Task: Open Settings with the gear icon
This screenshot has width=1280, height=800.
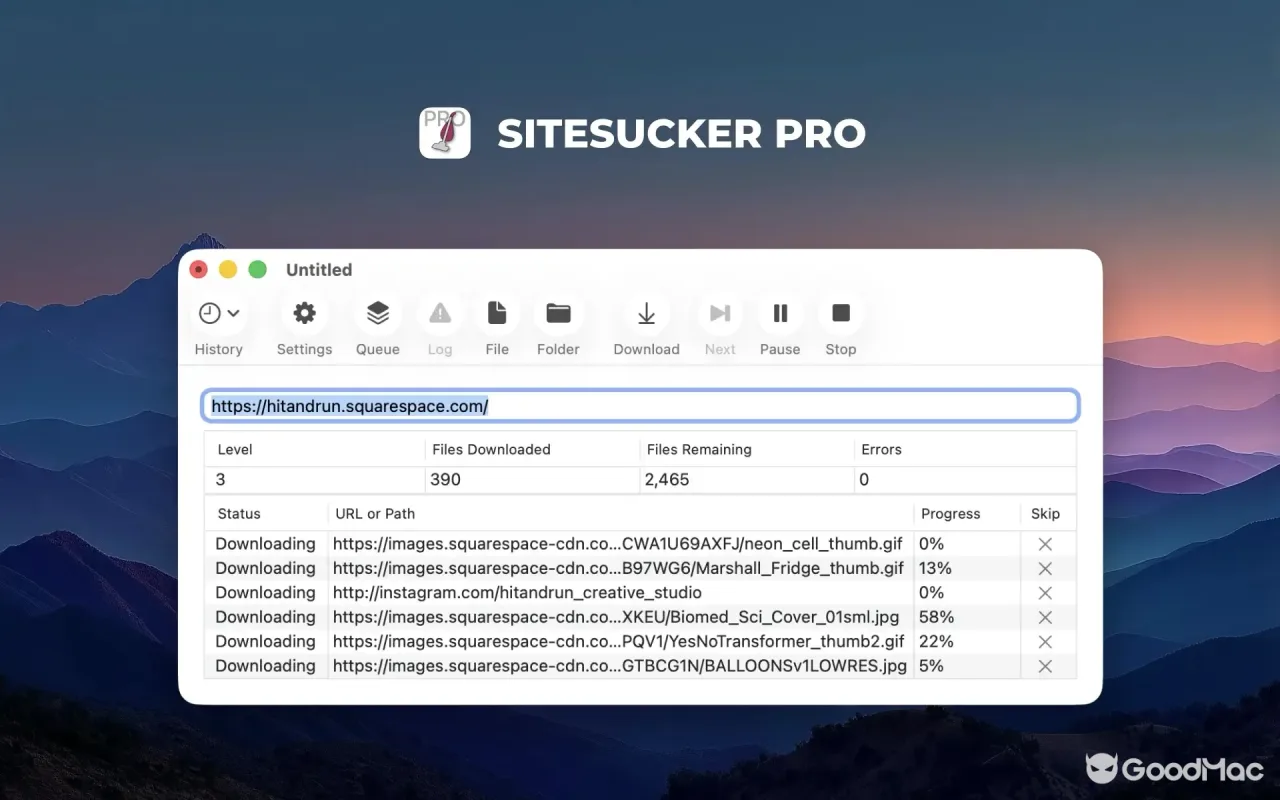Action: (x=304, y=313)
